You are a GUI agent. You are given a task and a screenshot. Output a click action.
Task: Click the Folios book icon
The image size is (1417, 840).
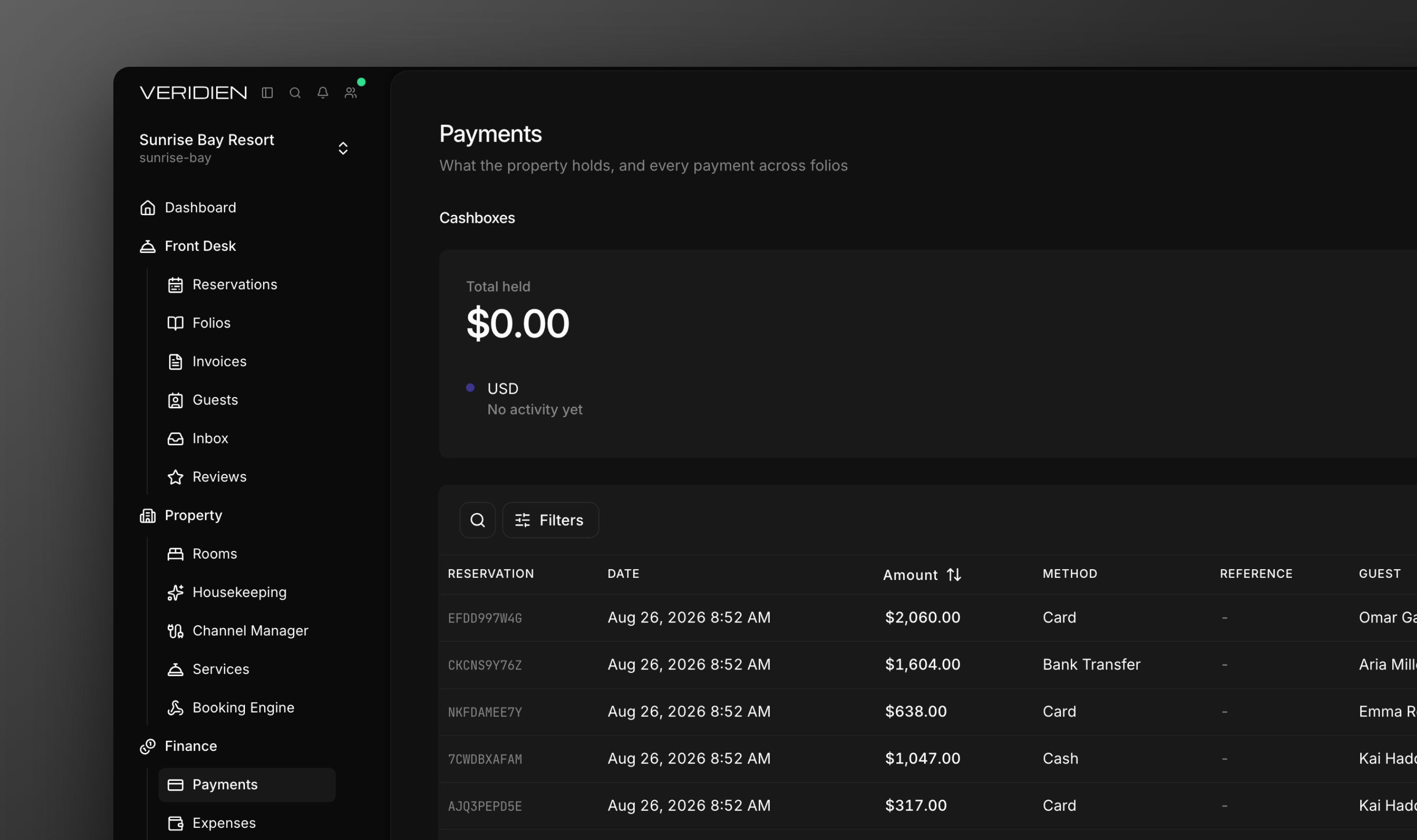click(x=176, y=323)
